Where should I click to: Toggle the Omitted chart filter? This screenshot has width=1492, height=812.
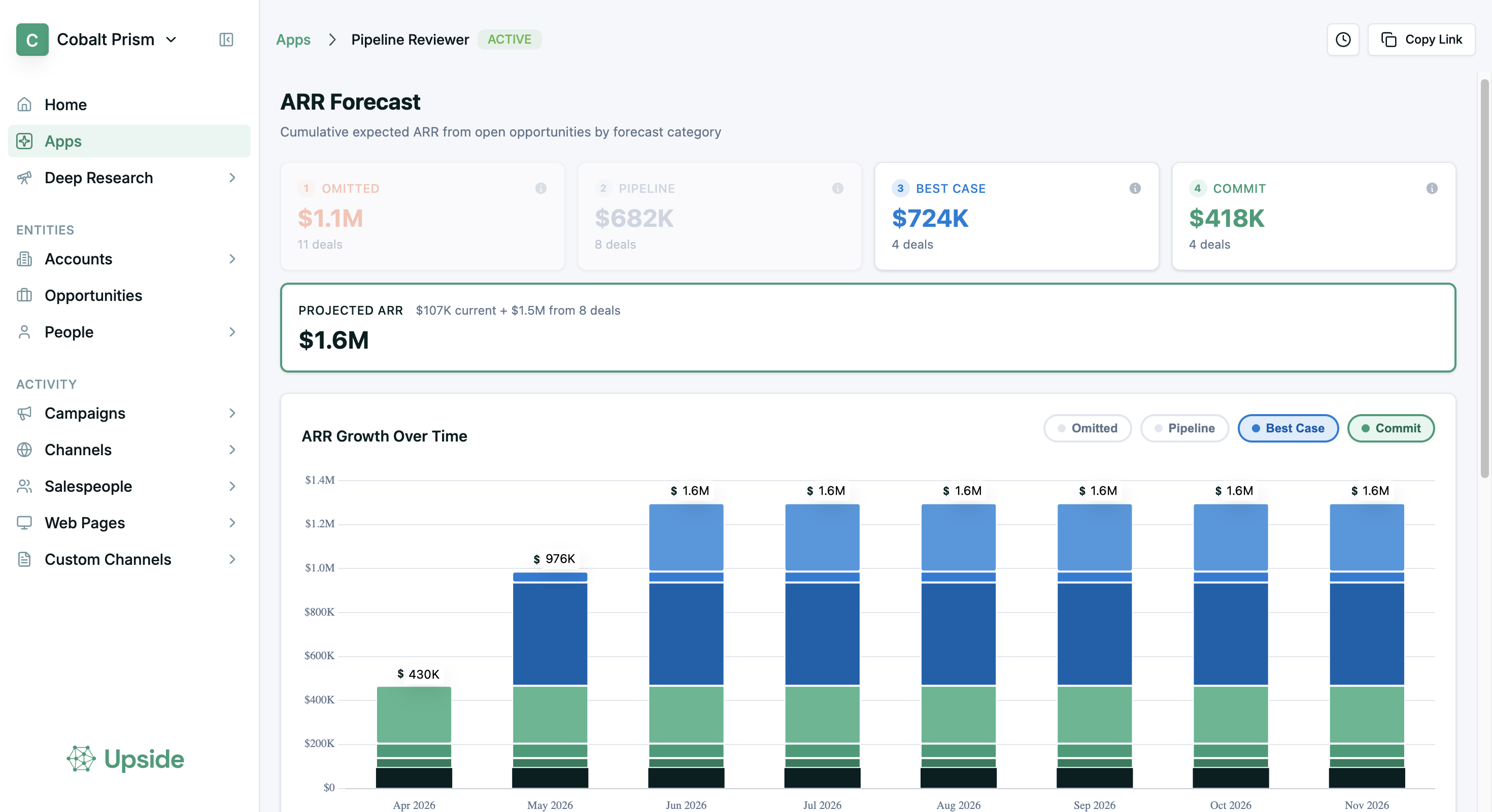(x=1087, y=428)
